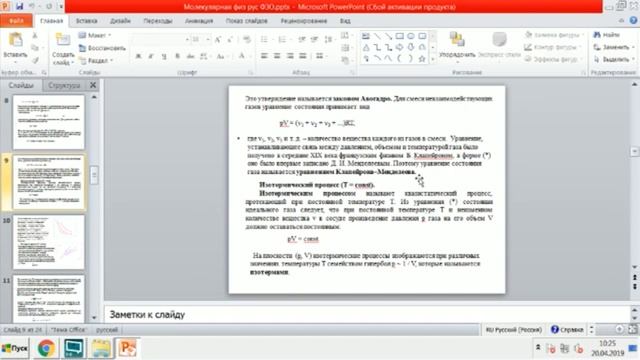Open the font size dropdown

[x=208, y=40]
